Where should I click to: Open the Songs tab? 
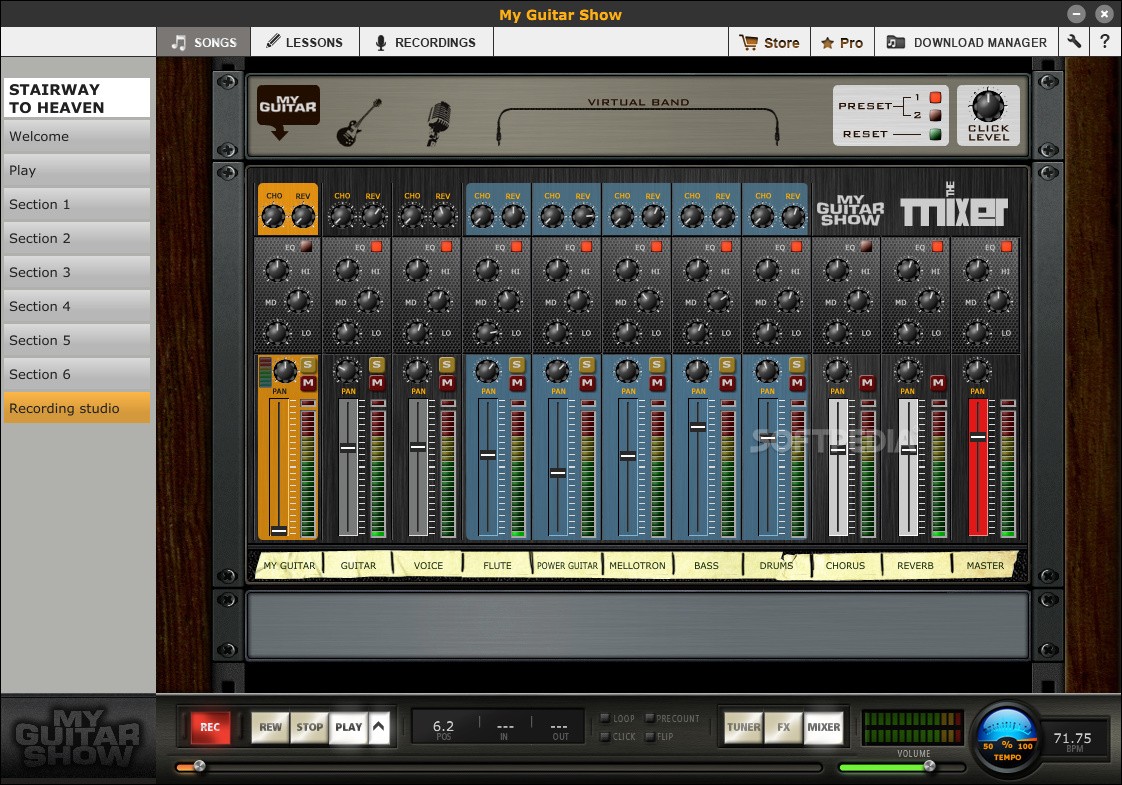pyautogui.click(x=204, y=42)
